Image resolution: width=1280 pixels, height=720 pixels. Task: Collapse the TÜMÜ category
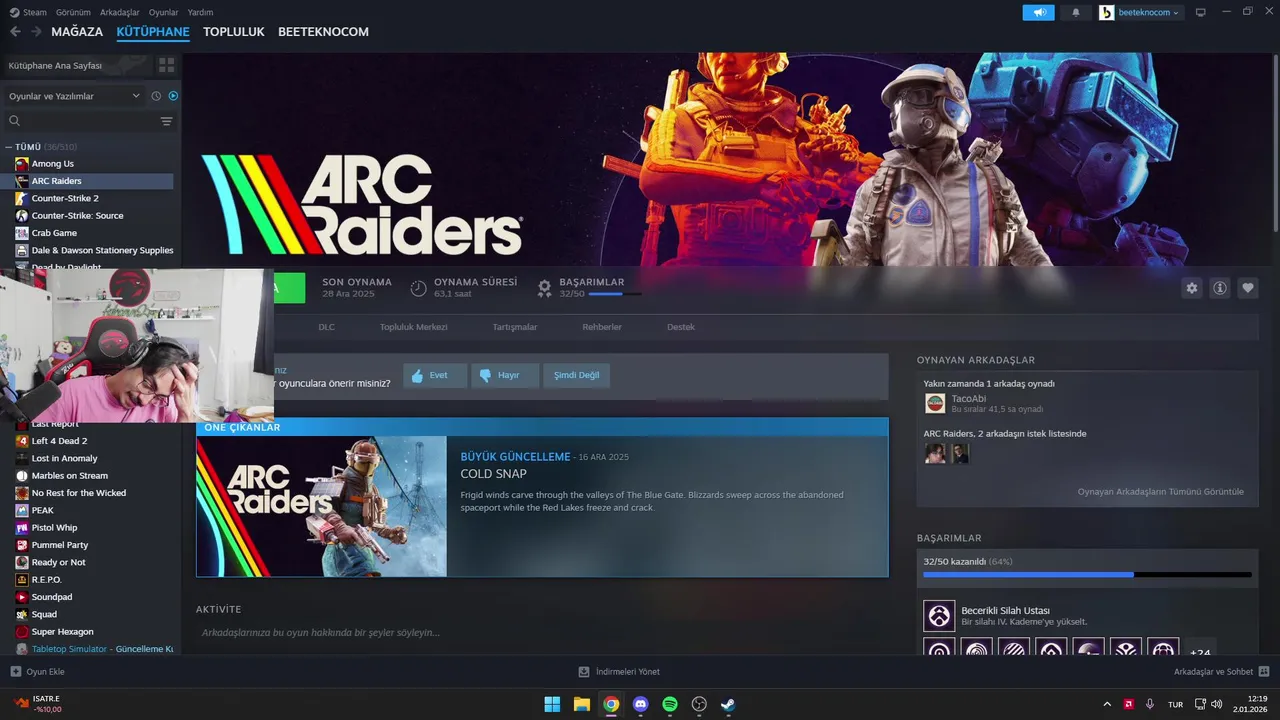click(9, 147)
